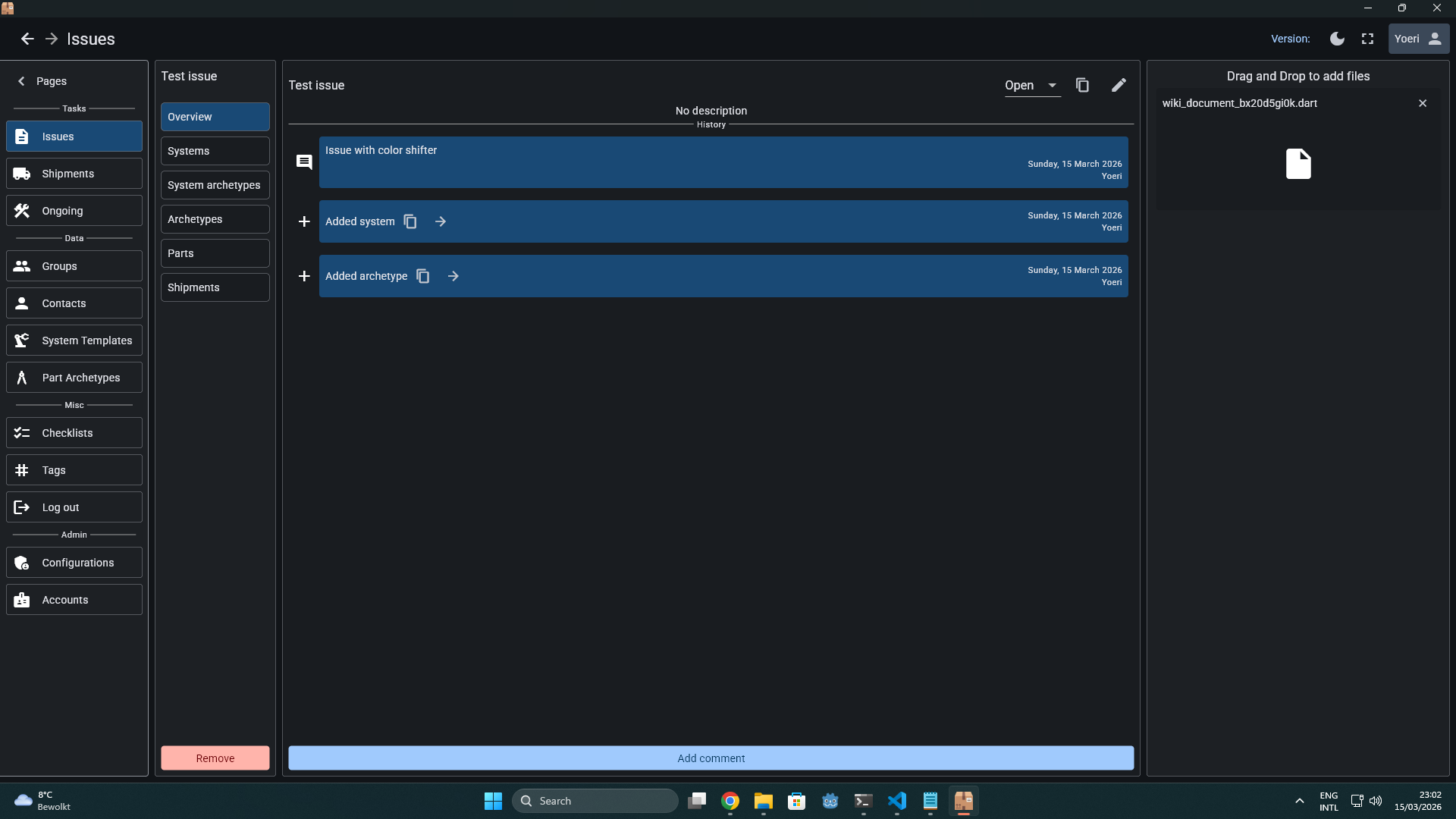Expand the Added archetype plus icon
This screenshot has width=1456, height=819.
(304, 276)
